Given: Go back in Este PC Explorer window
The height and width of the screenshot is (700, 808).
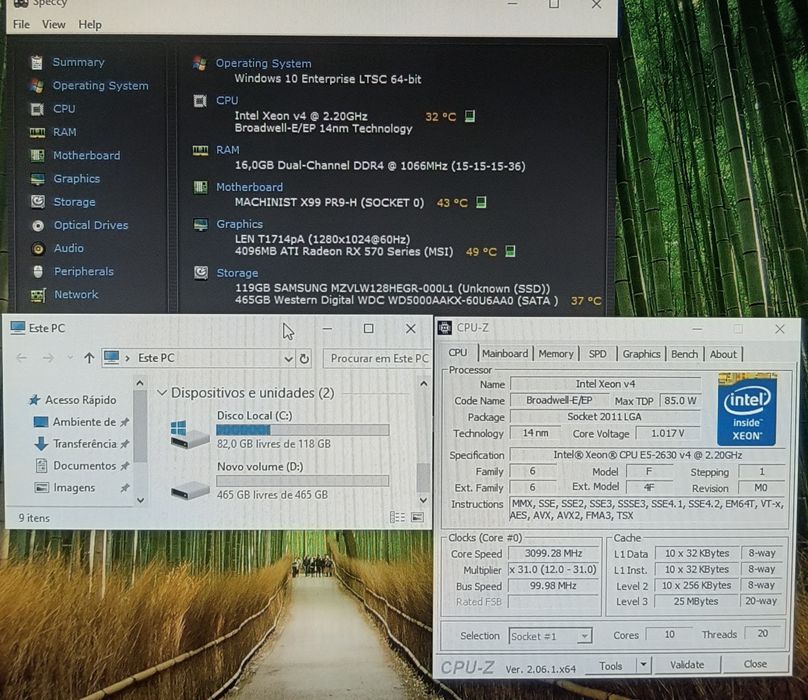Looking at the screenshot, I should point(22,358).
